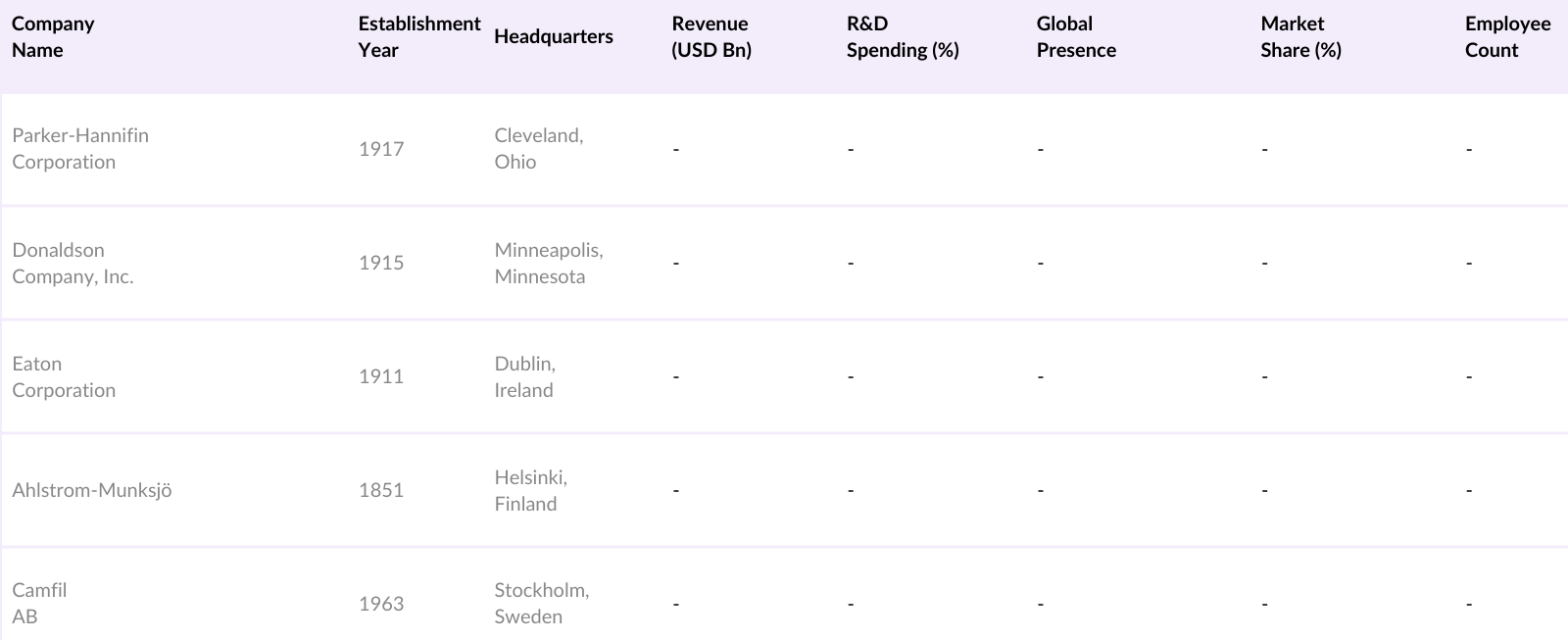
Task: Select the Dublin, Ireland headquarters cell
Action: (x=524, y=376)
